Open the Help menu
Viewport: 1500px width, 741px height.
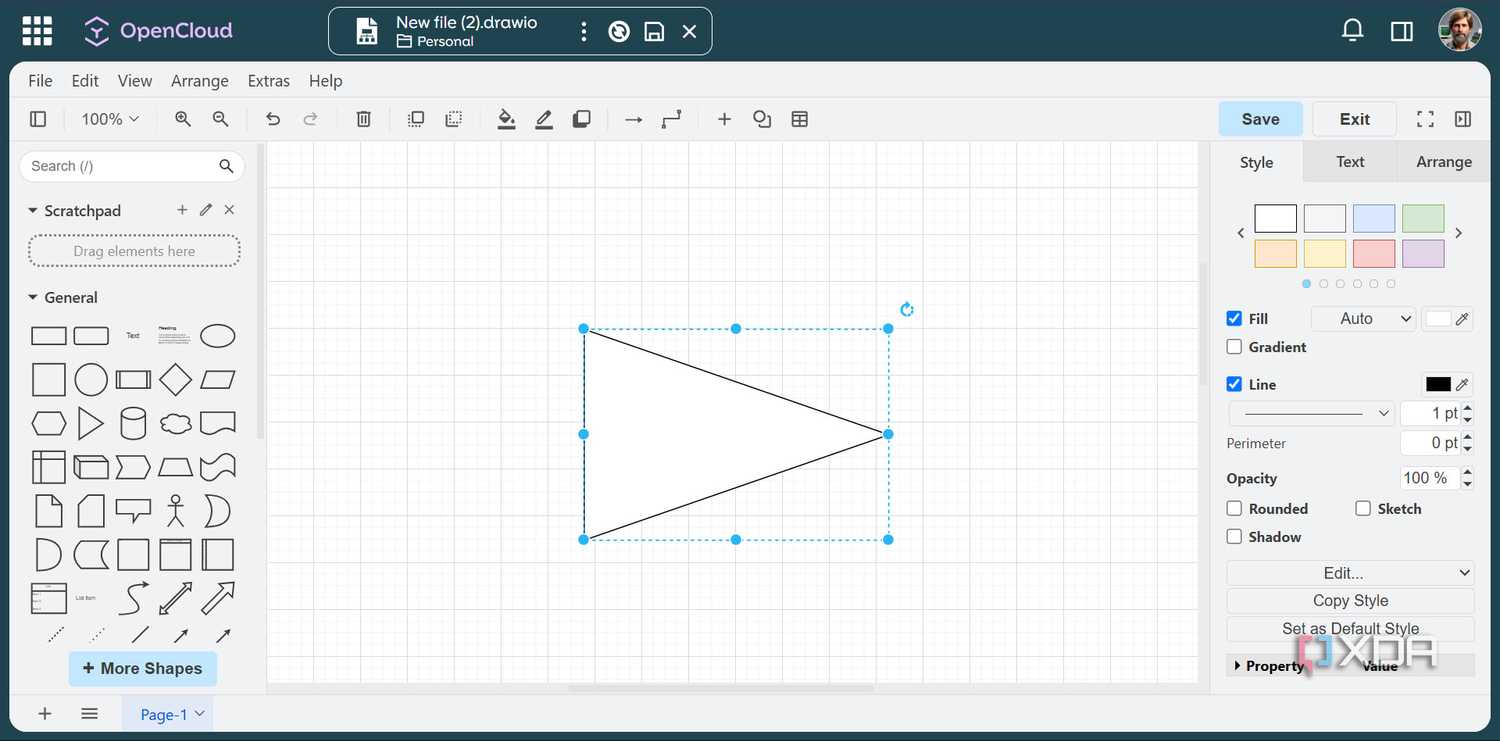(x=326, y=81)
